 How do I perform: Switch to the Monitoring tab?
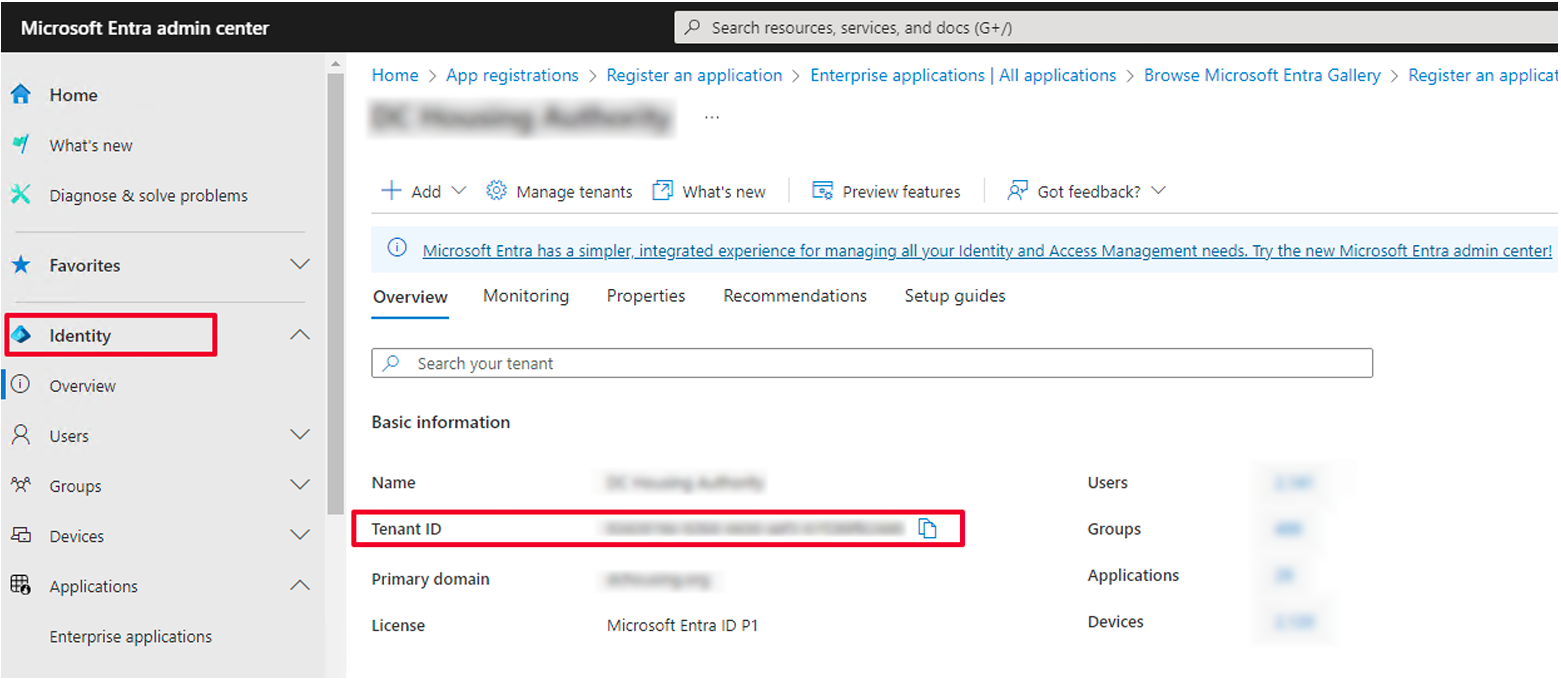[525, 296]
